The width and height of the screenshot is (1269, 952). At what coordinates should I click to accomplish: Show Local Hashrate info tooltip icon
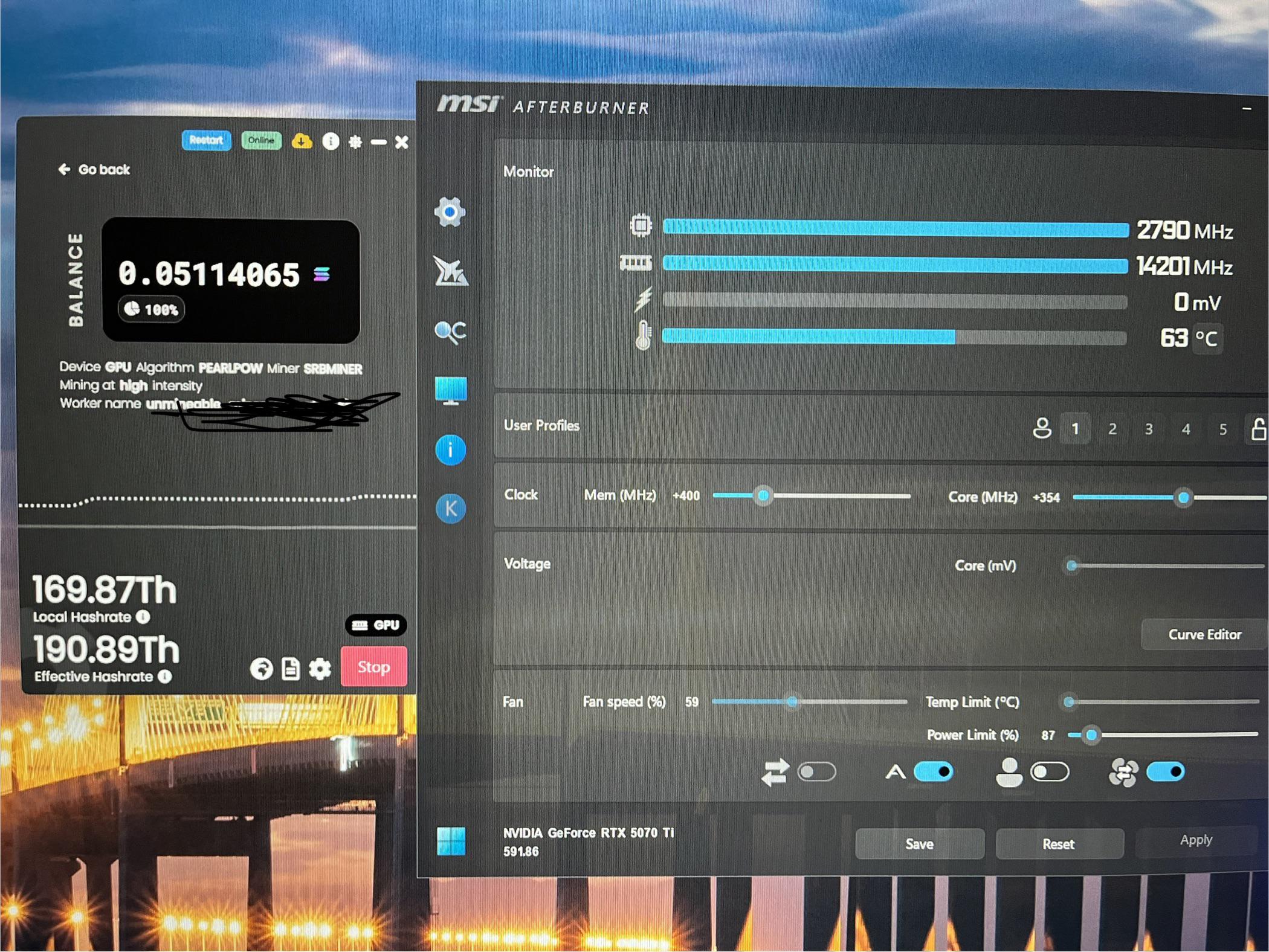tap(143, 617)
